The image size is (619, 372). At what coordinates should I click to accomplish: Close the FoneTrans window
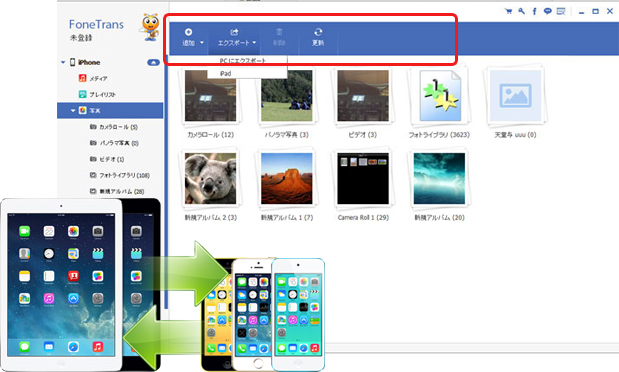tap(610, 11)
